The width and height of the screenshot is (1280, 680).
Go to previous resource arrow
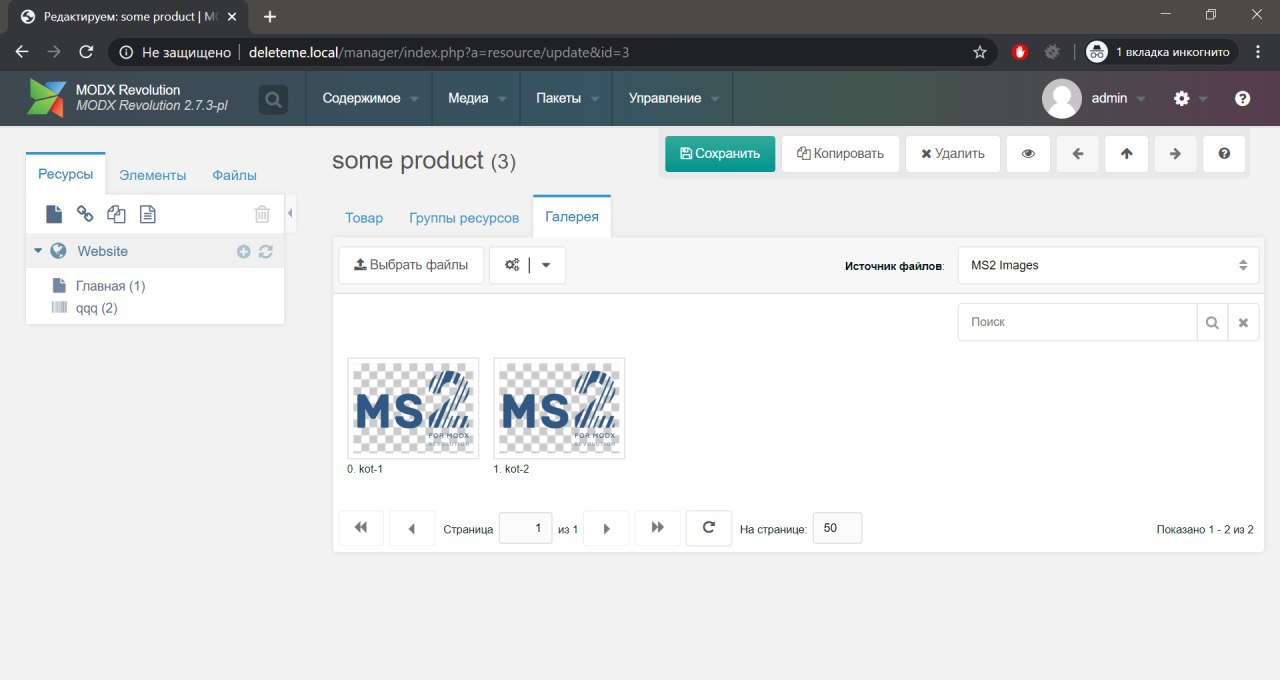pyautogui.click(x=1078, y=154)
